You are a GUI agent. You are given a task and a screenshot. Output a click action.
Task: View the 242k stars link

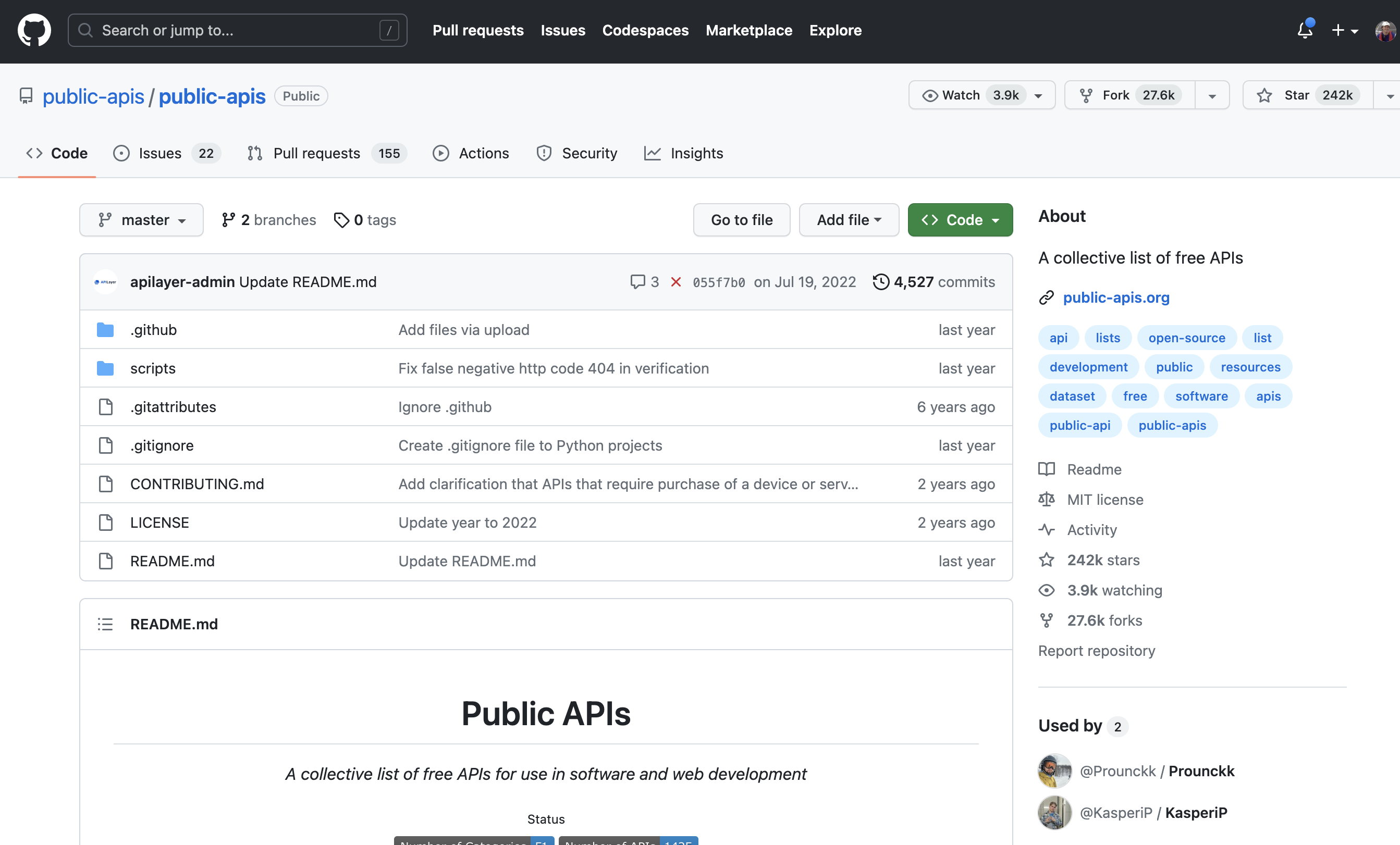pyautogui.click(x=1089, y=560)
